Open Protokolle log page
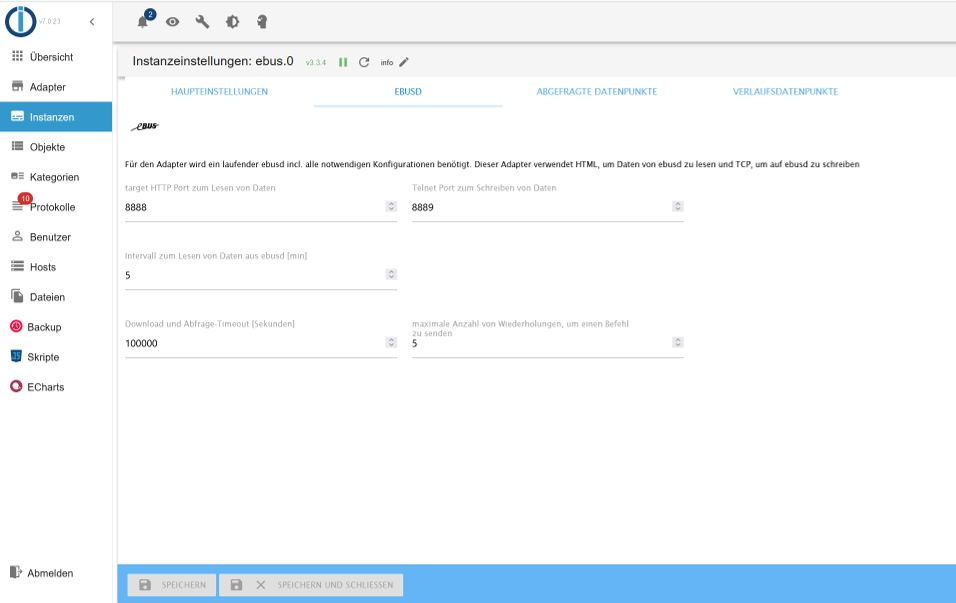The width and height of the screenshot is (956, 603). click(56, 207)
